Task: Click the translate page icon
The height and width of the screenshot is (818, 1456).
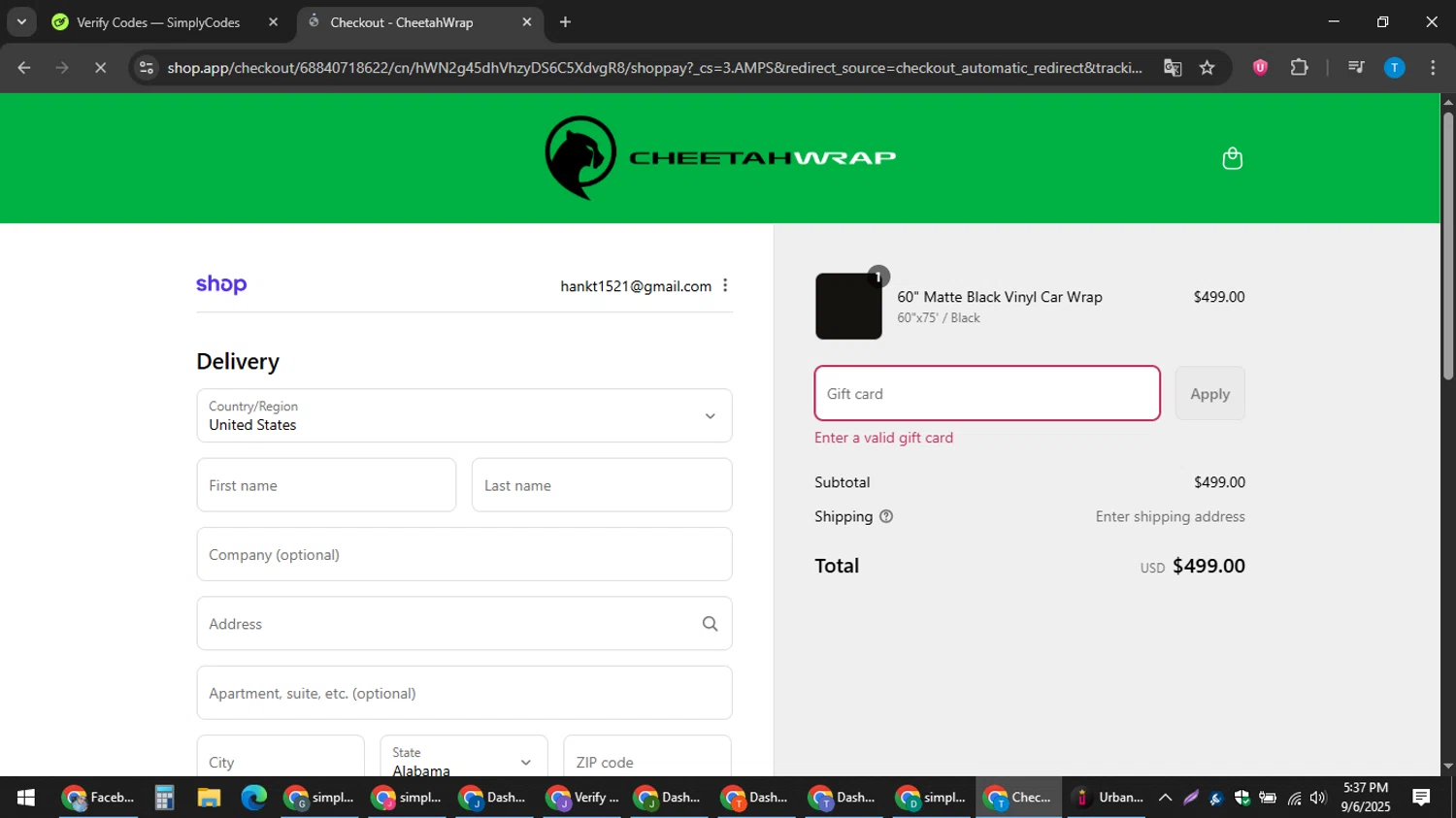Action: [1173, 67]
